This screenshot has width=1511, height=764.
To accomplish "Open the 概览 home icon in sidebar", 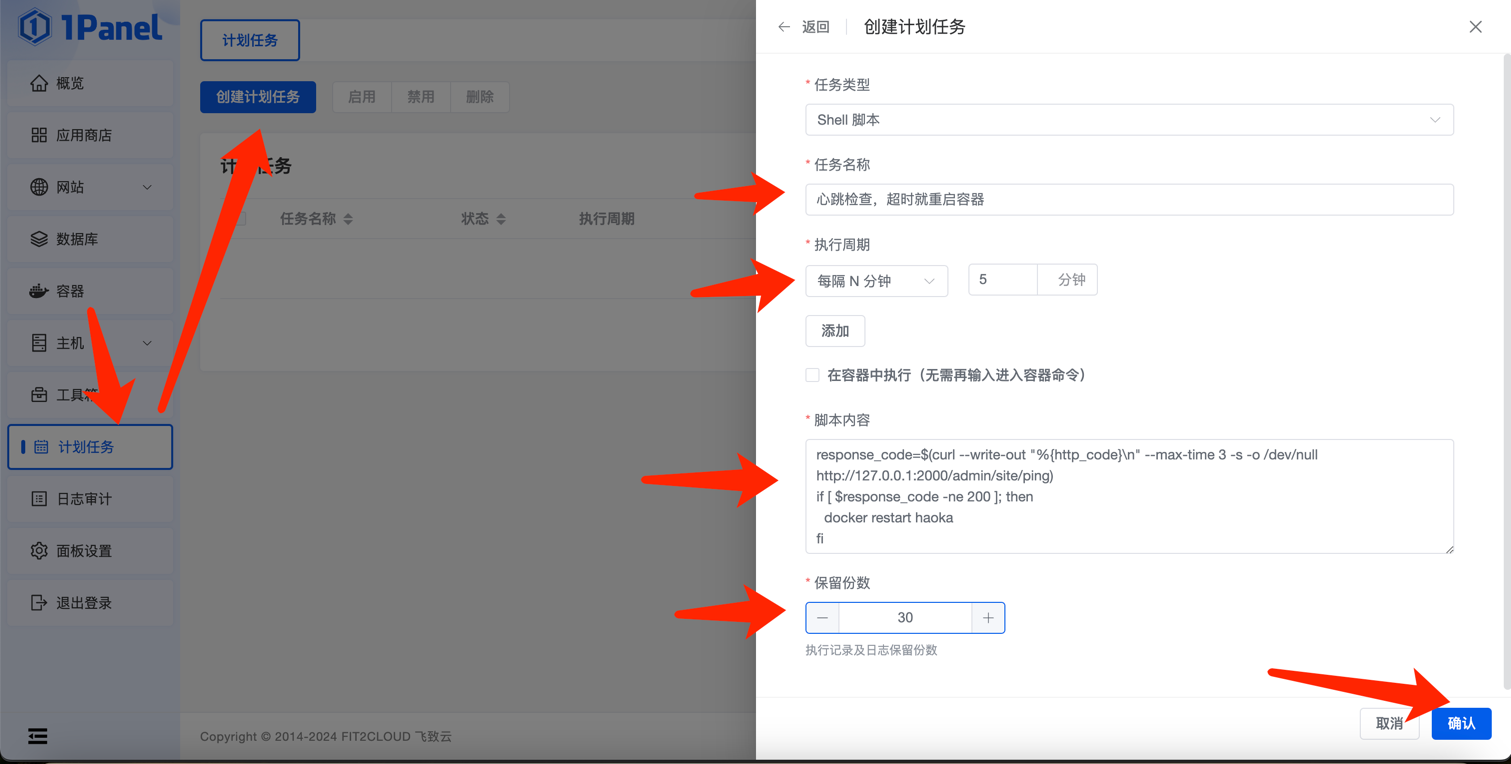I will coord(39,83).
